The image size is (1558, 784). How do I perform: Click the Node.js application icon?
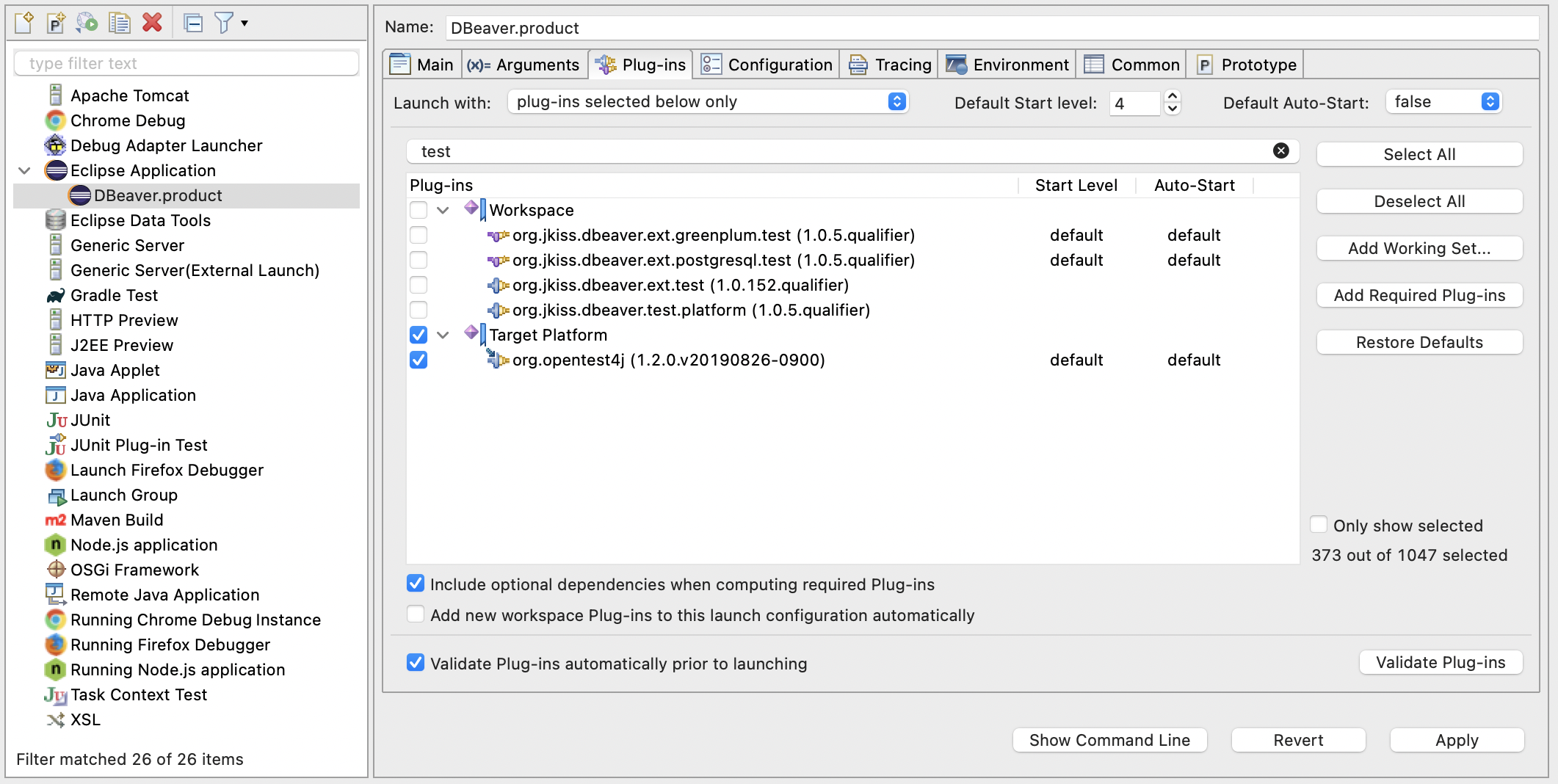tap(56, 545)
